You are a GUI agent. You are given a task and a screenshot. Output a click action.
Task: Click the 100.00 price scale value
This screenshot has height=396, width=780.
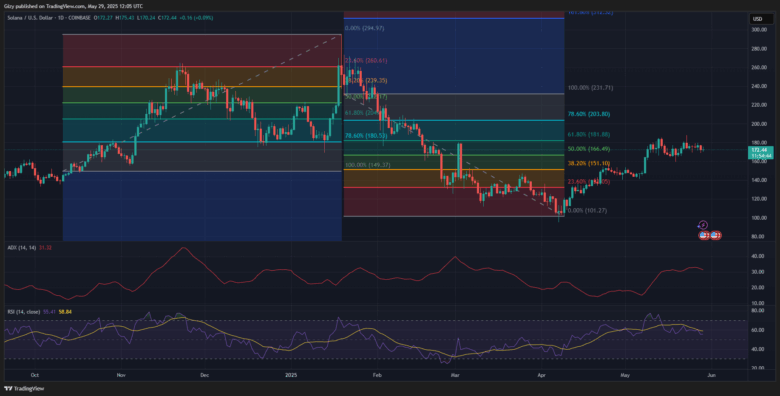coord(759,218)
